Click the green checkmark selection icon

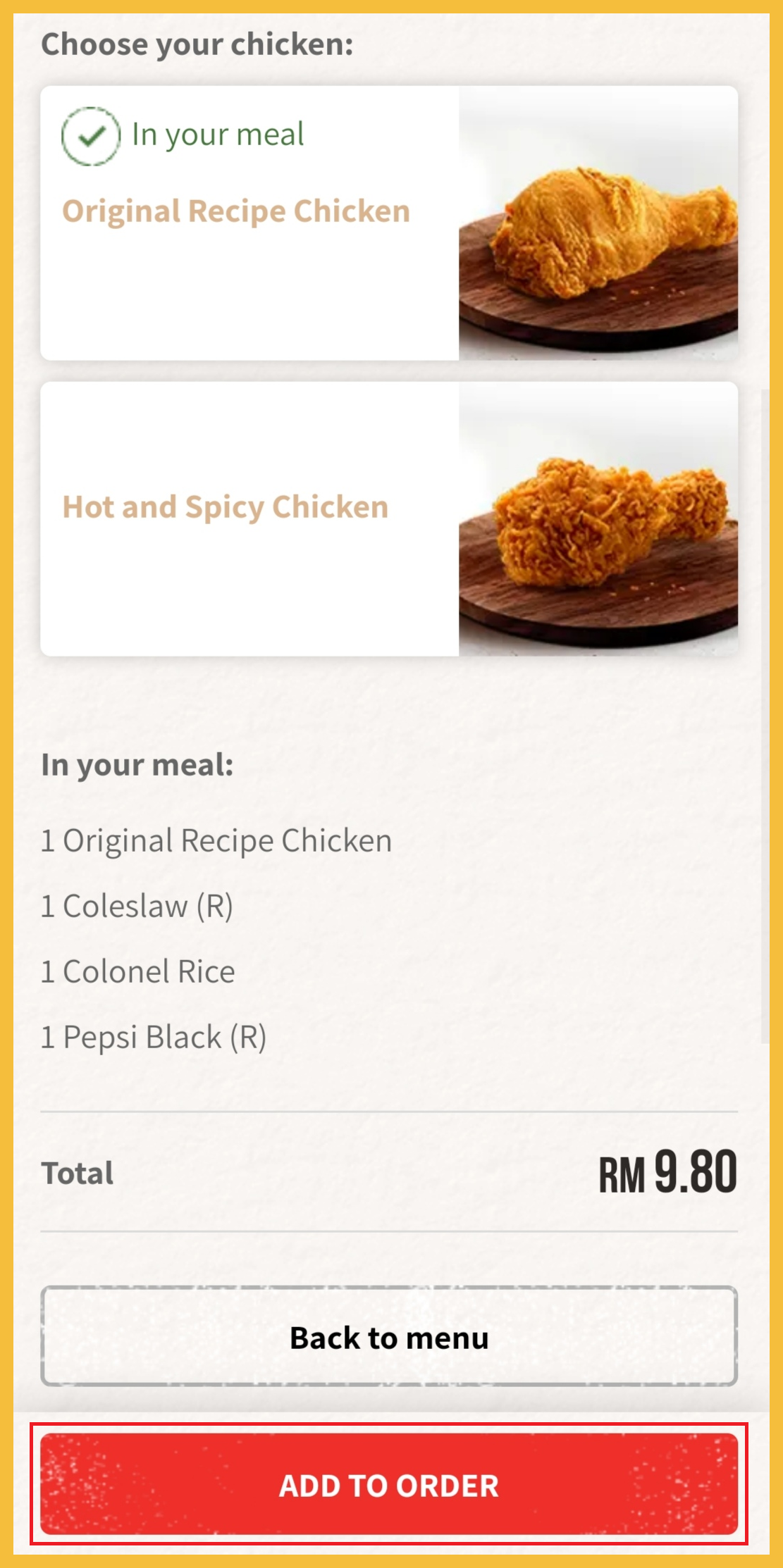[x=91, y=136]
